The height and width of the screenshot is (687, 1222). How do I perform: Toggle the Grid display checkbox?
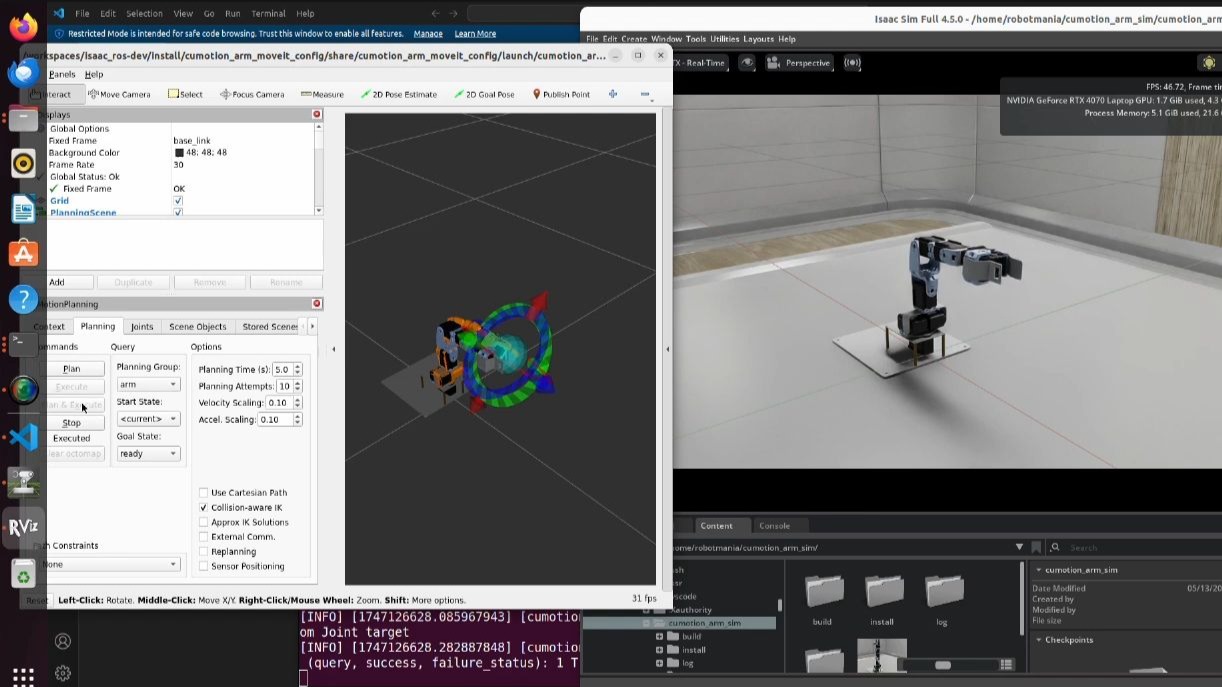point(178,201)
